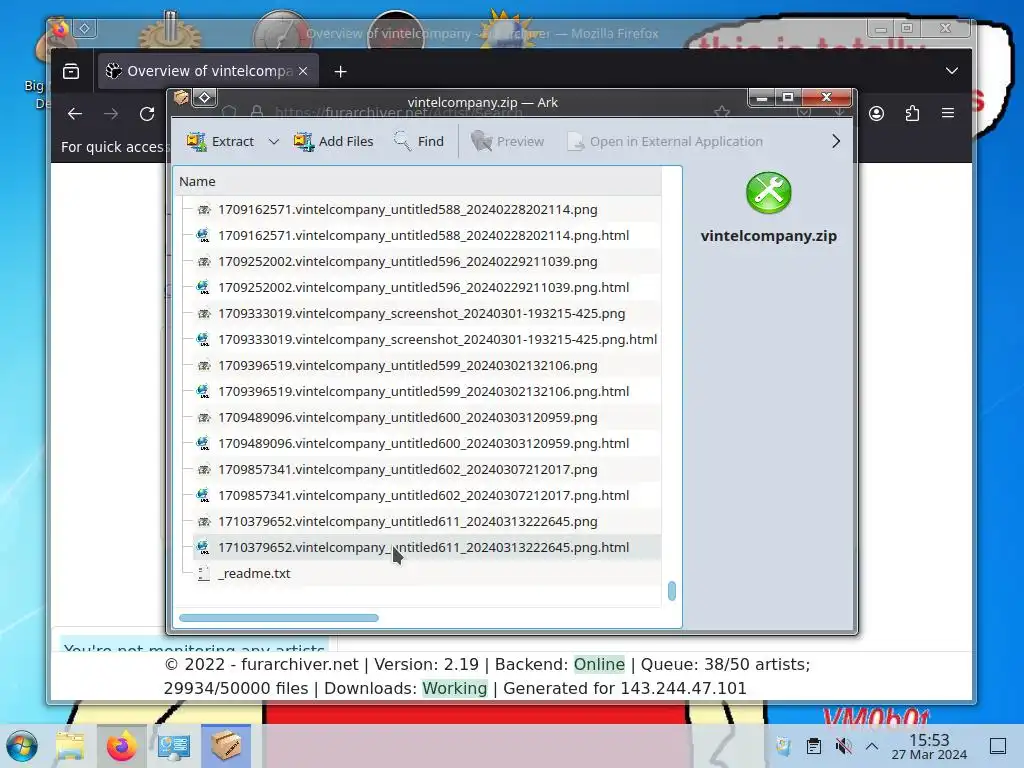The image size is (1024, 768).
Task: Click the vintelcompany.zip archive icon
Action: (769, 193)
